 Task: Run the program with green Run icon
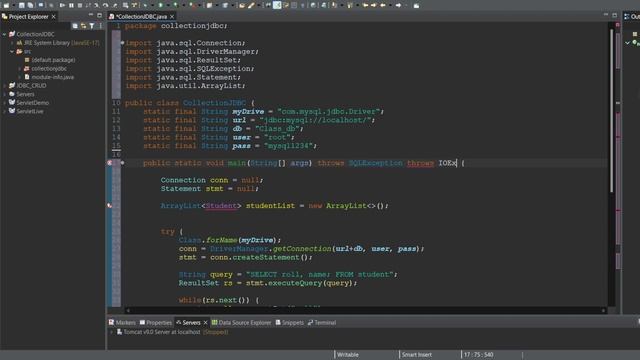(160, 5)
